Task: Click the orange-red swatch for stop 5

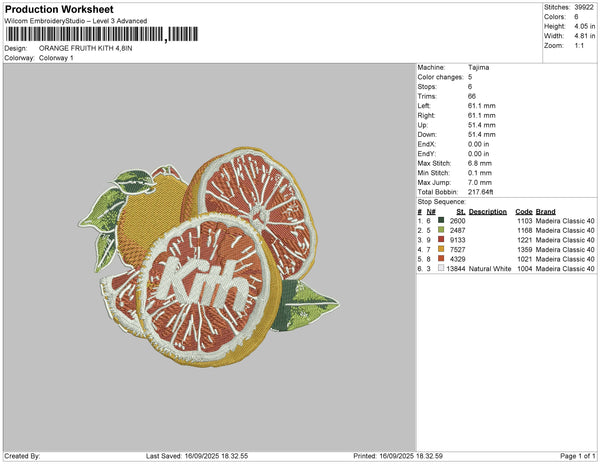Action: [441, 258]
